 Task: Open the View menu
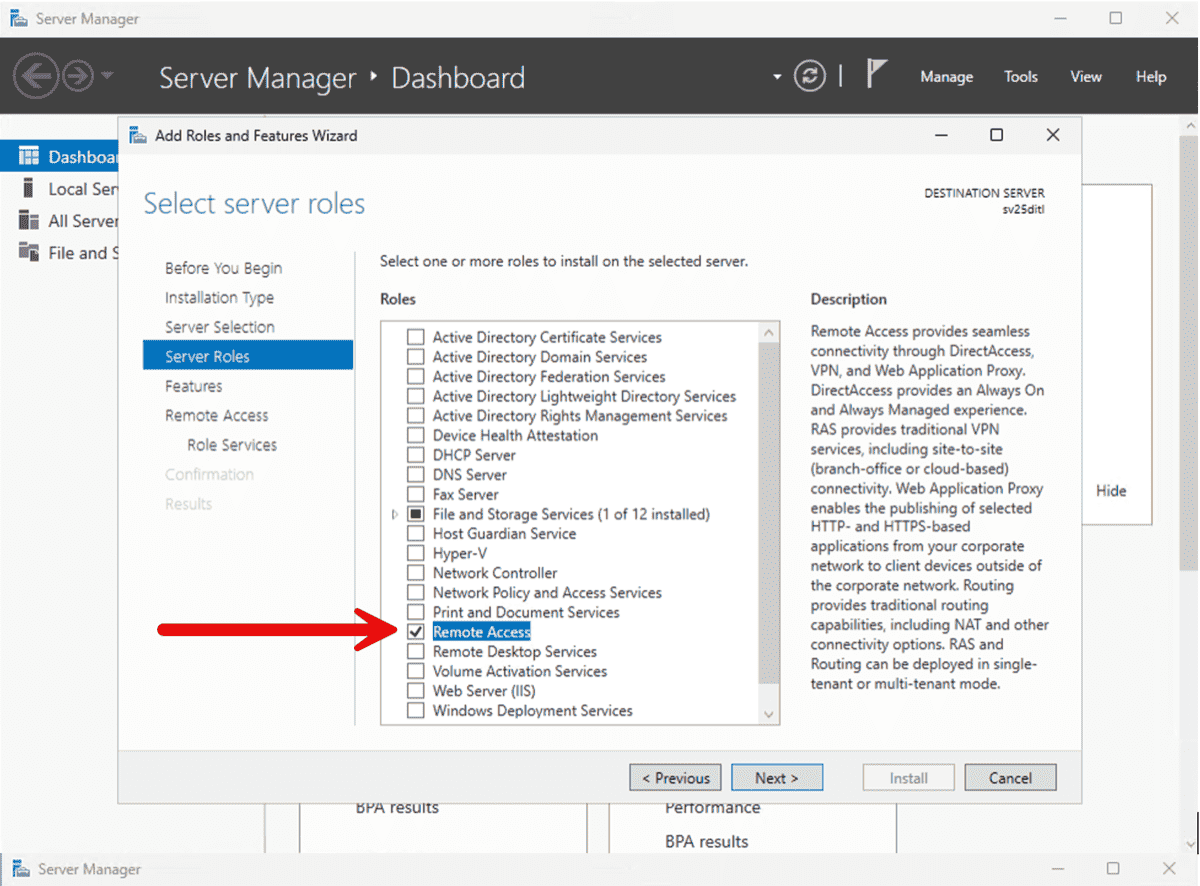(x=1086, y=77)
